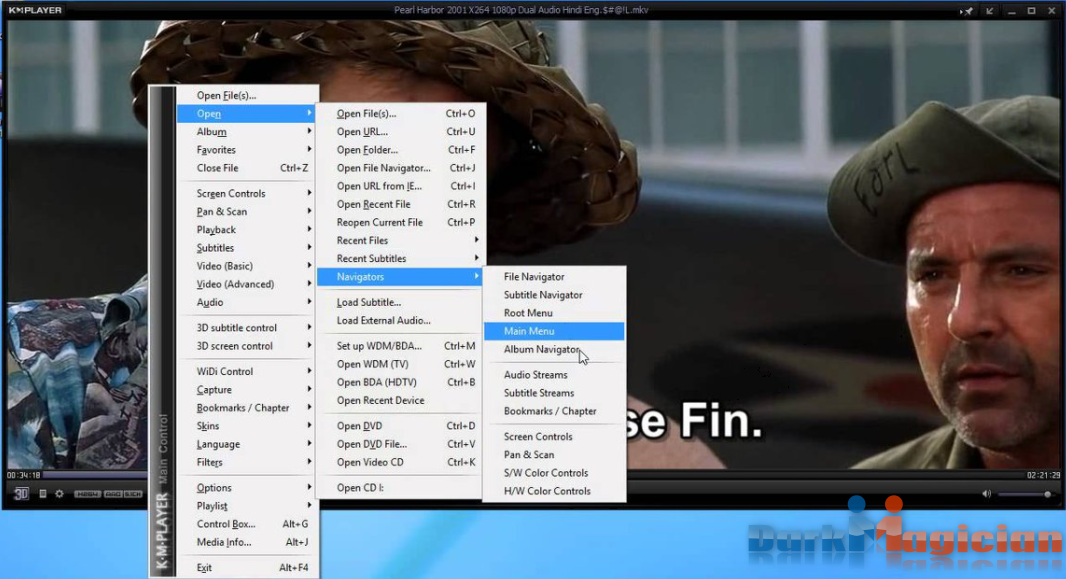Expand Video (Basic) submenu
Image resolution: width=1066 pixels, height=579 pixels.
click(247, 266)
